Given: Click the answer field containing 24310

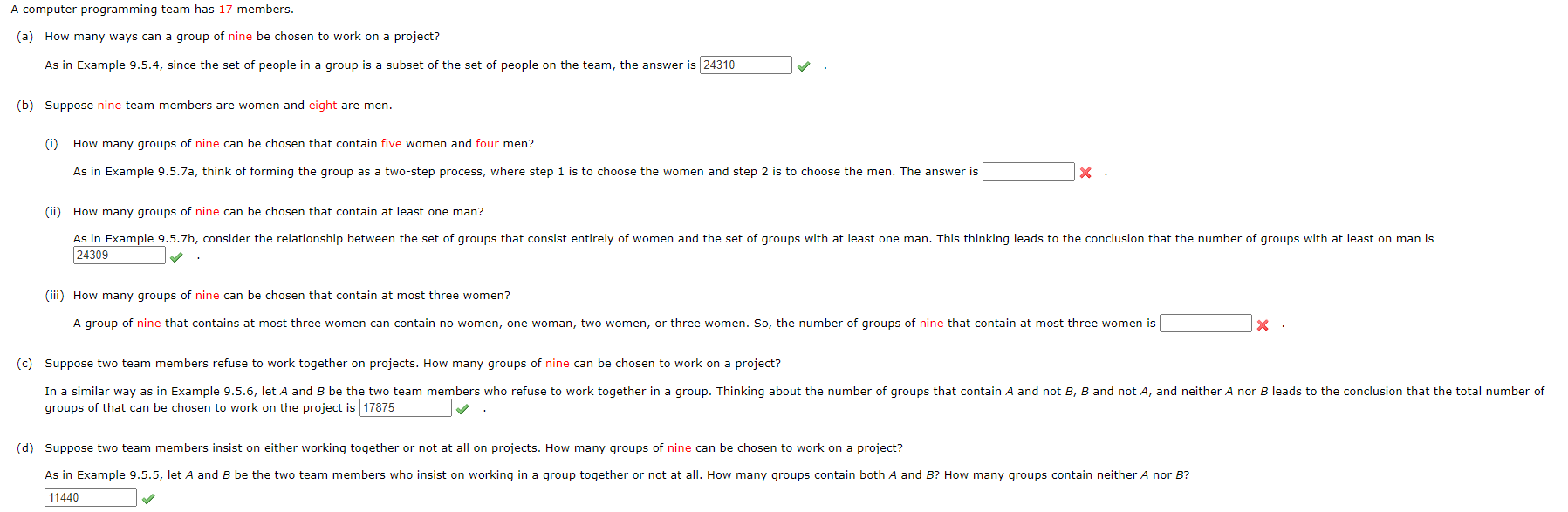Looking at the screenshot, I should pos(746,65).
